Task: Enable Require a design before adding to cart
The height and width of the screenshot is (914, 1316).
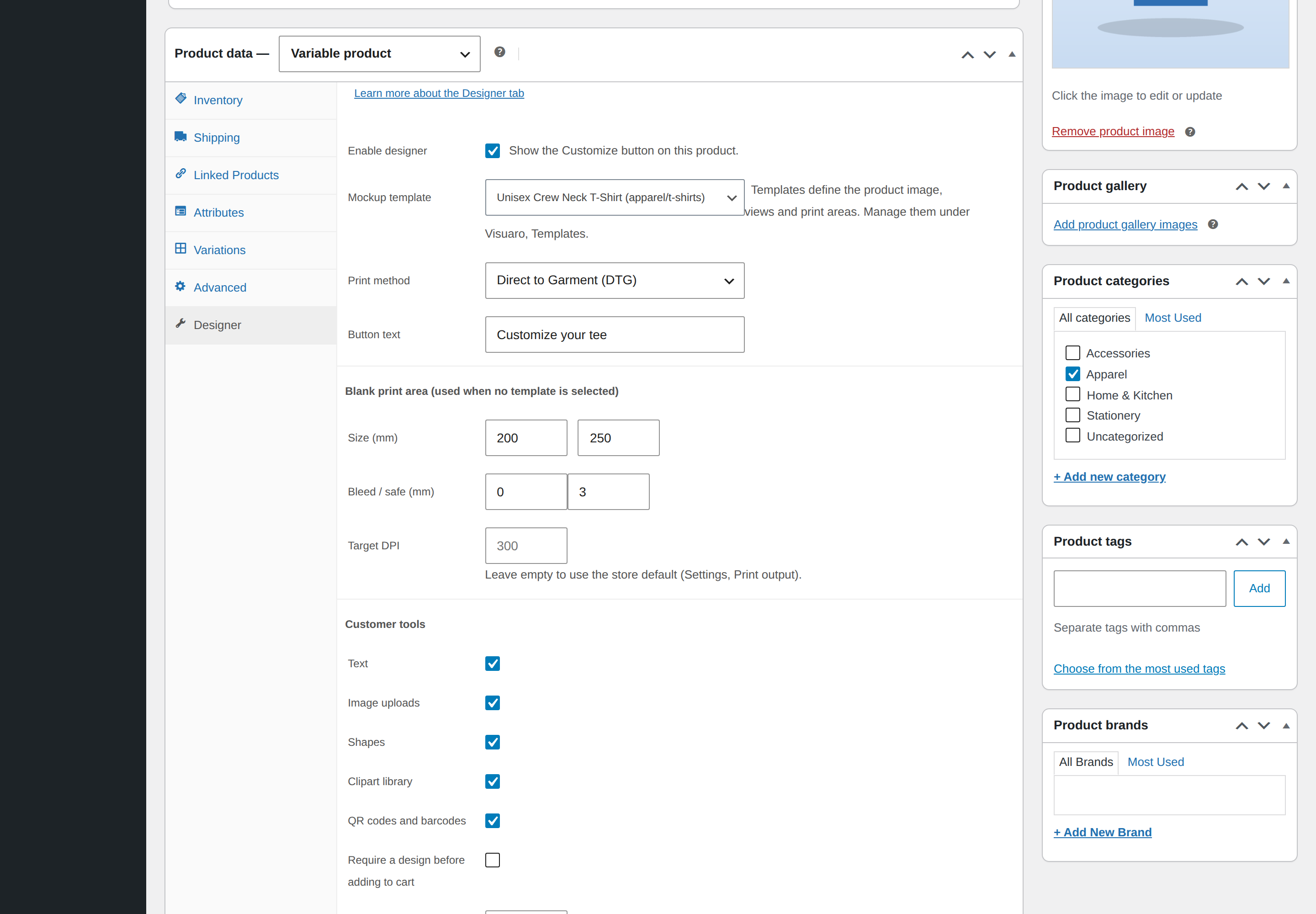Action: [493, 860]
